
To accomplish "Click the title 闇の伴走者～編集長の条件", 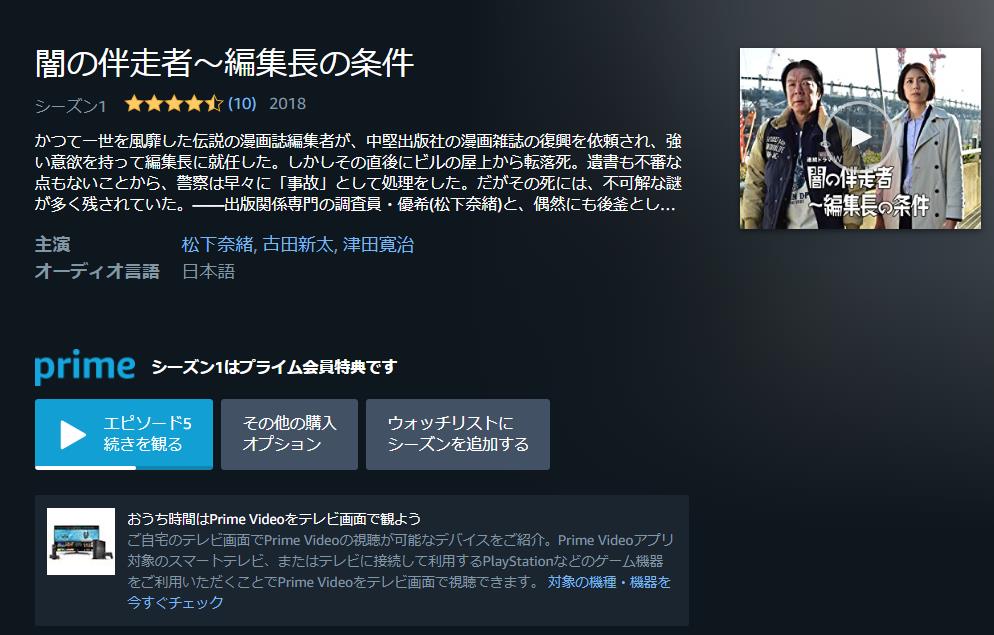I will (x=224, y=63).
